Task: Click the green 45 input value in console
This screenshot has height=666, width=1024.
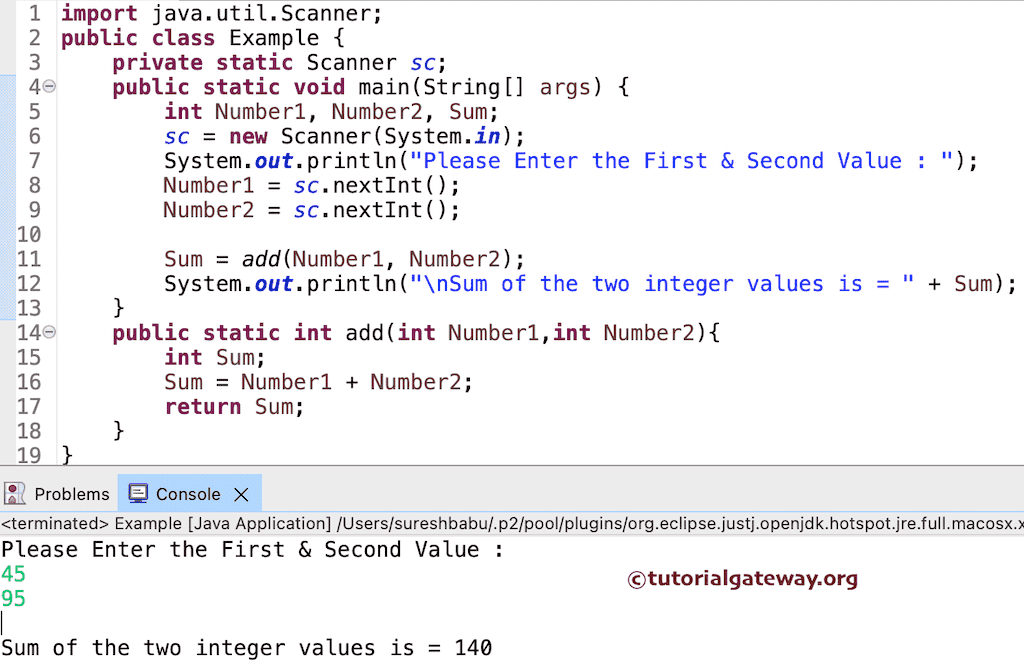Action: 14,574
